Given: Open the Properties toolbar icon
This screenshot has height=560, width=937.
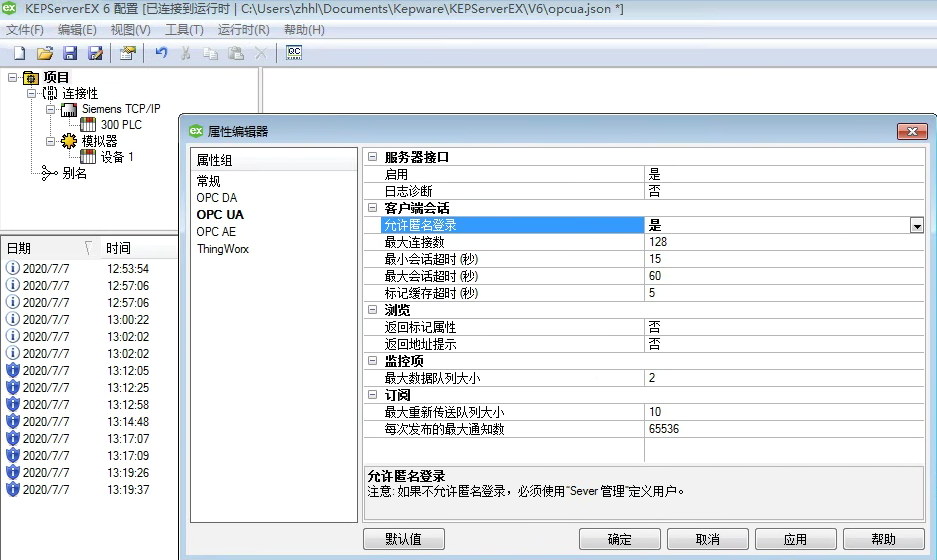Looking at the screenshot, I should pos(127,53).
